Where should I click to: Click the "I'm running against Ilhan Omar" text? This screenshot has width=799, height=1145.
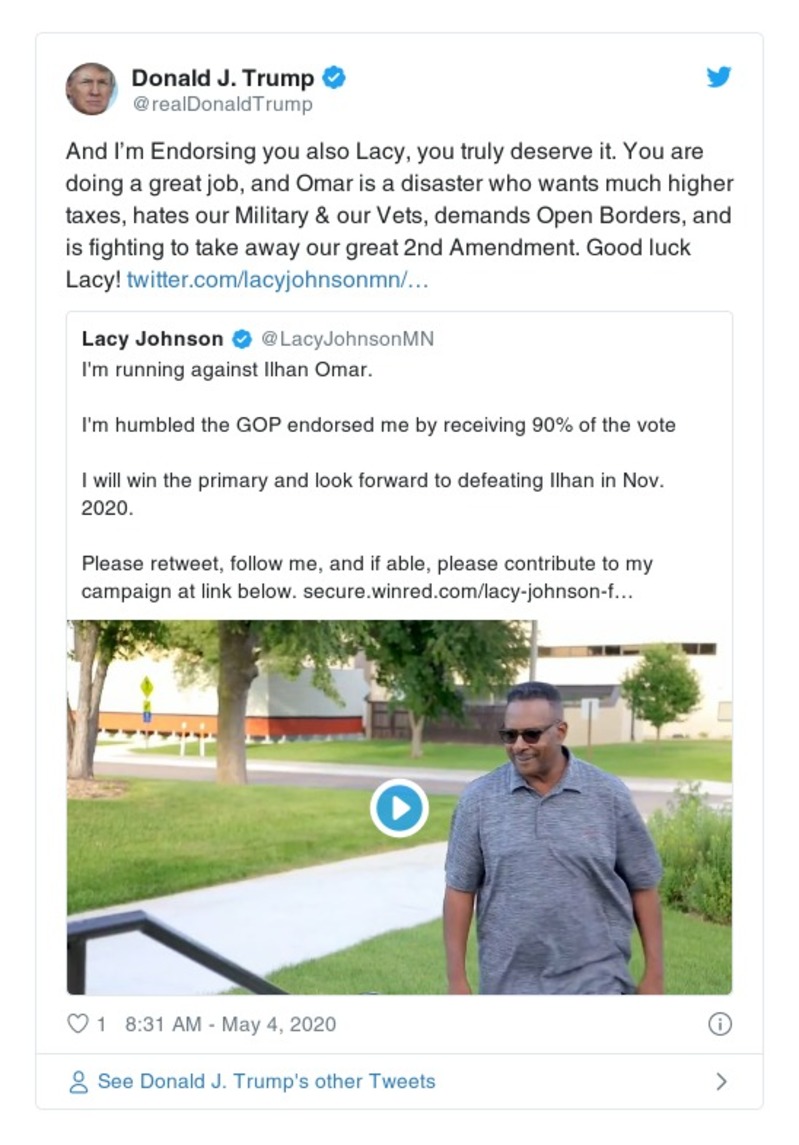(226, 369)
